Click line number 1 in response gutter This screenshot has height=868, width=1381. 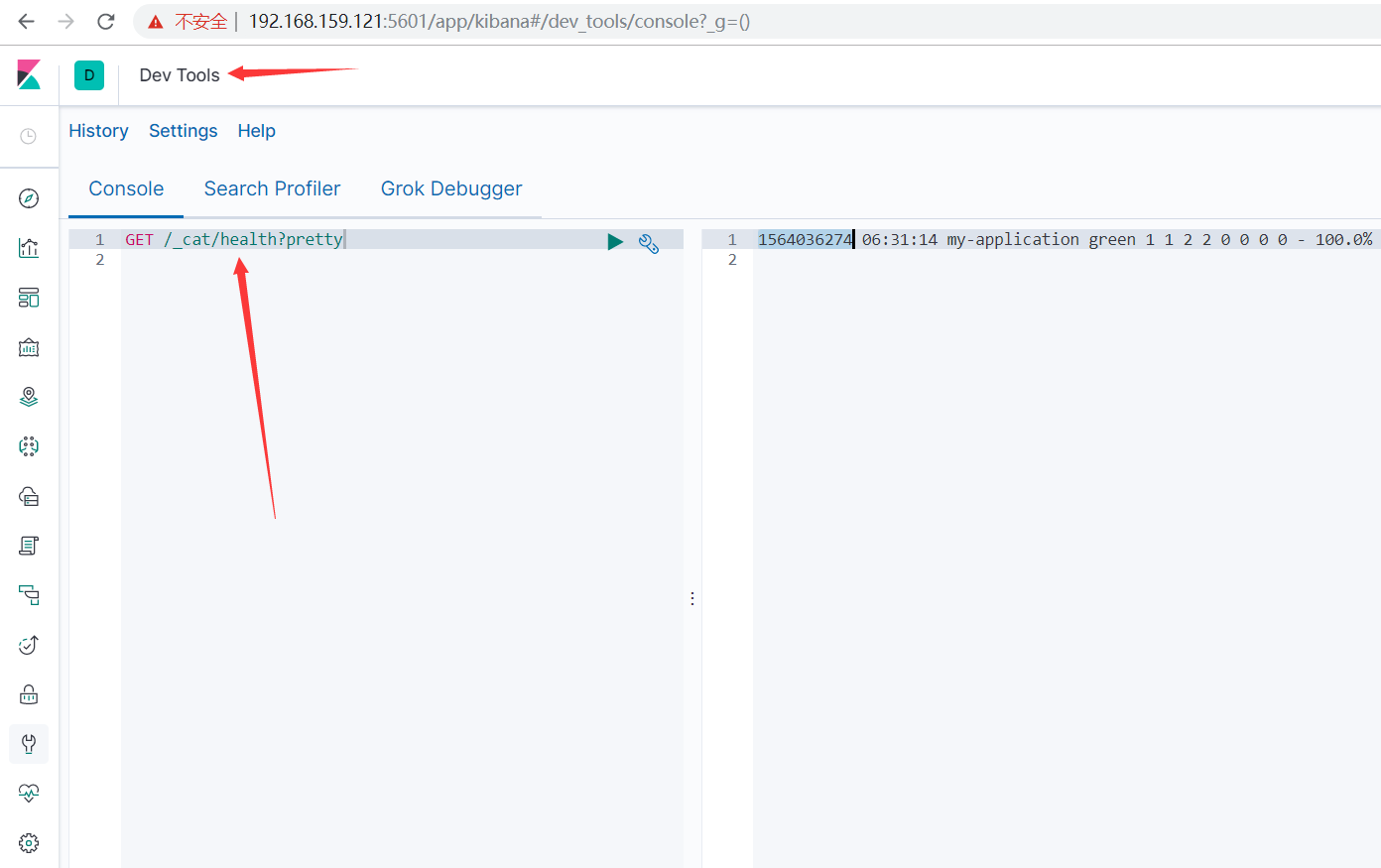732,239
